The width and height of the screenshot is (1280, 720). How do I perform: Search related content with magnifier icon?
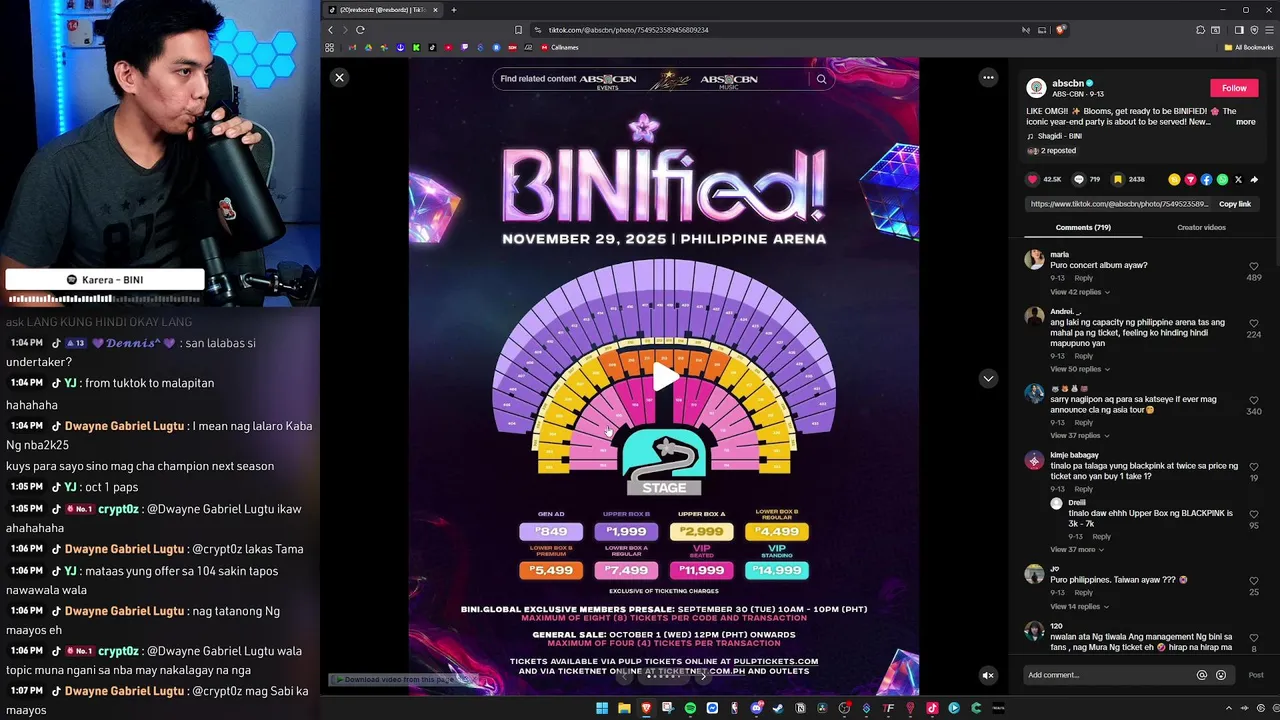(x=822, y=79)
